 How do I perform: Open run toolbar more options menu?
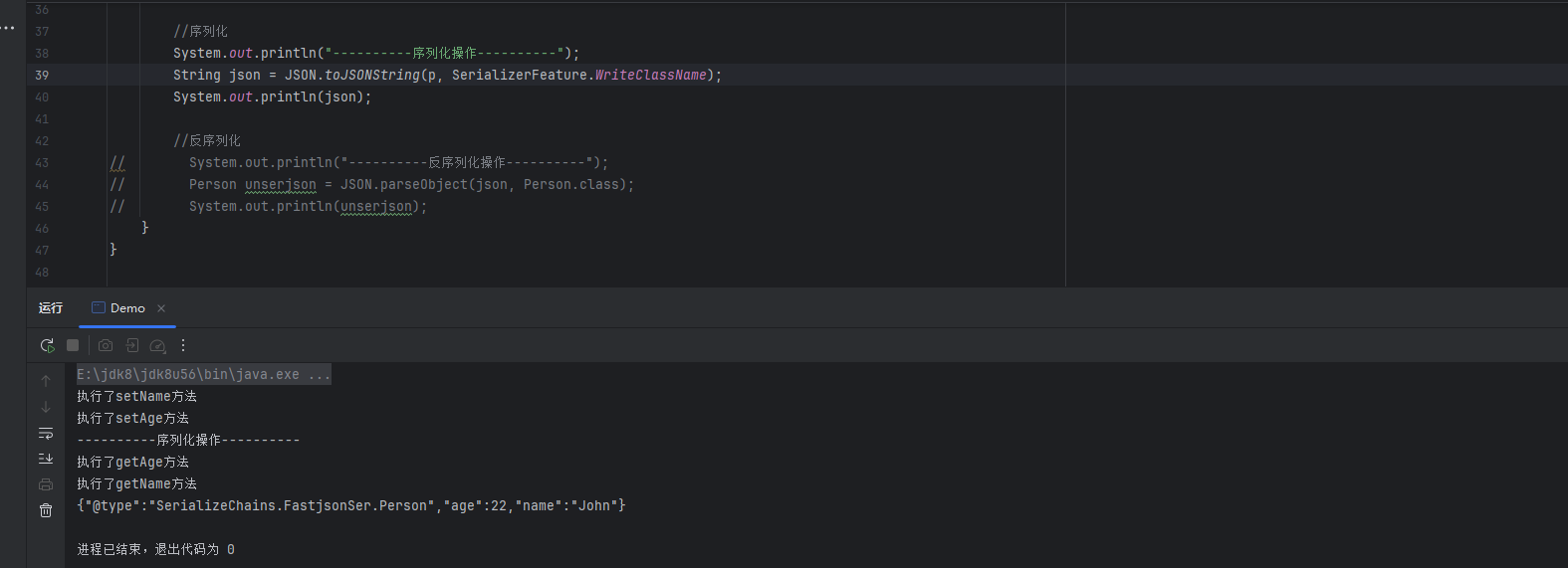183,345
